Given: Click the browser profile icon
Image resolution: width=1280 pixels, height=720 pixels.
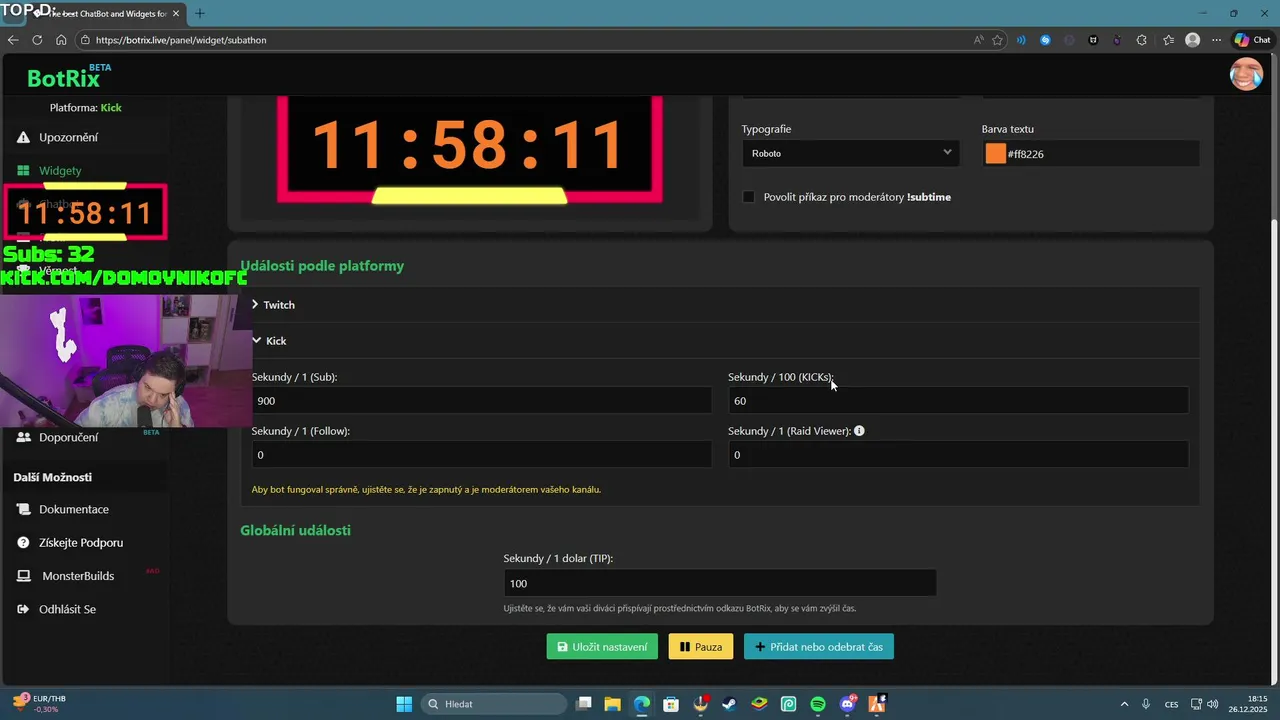Looking at the screenshot, I should [1192, 40].
